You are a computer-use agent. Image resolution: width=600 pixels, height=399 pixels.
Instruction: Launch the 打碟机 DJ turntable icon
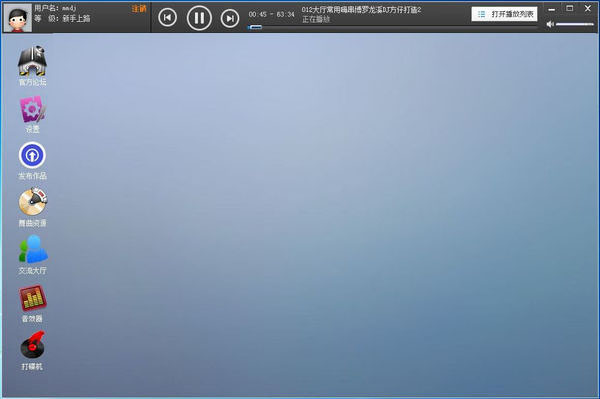point(32,351)
